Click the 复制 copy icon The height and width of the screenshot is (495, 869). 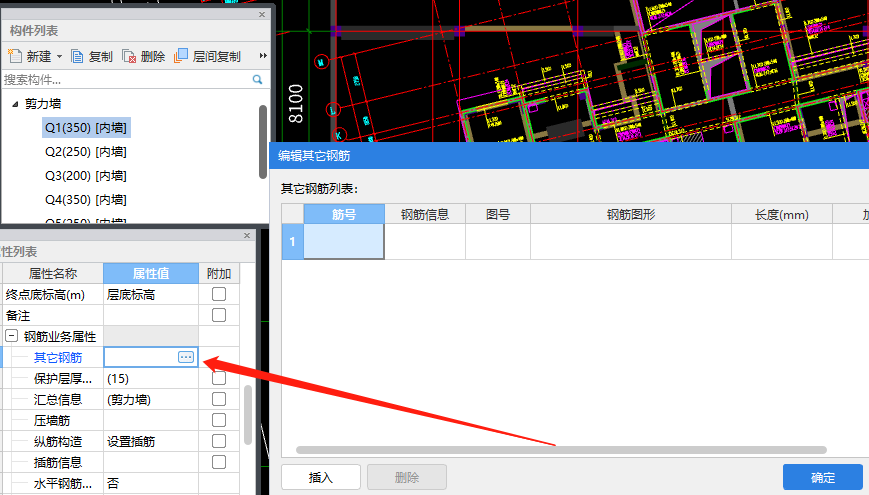point(78,56)
